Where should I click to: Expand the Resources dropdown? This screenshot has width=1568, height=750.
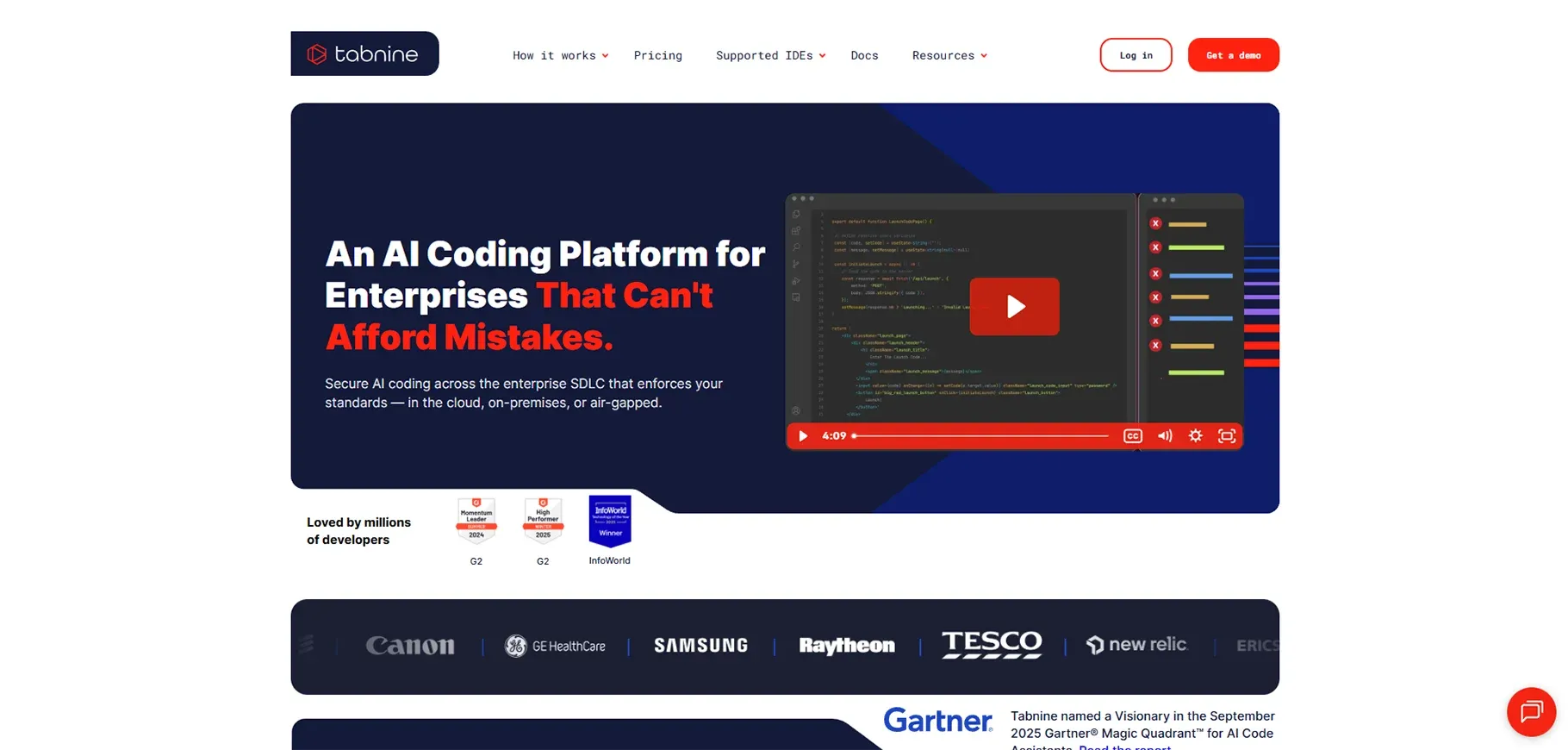(x=949, y=56)
